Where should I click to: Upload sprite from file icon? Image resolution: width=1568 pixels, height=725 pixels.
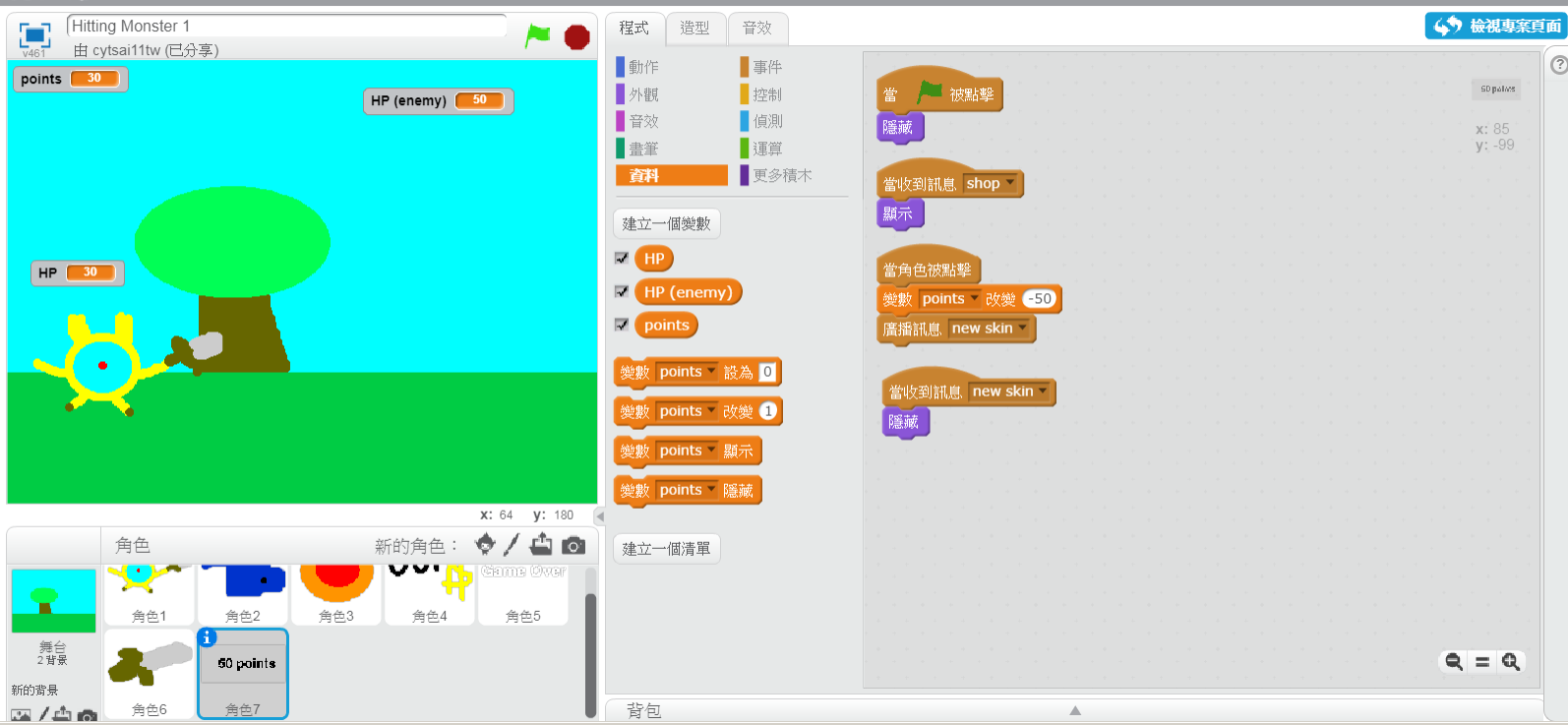[x=541, y=544]
